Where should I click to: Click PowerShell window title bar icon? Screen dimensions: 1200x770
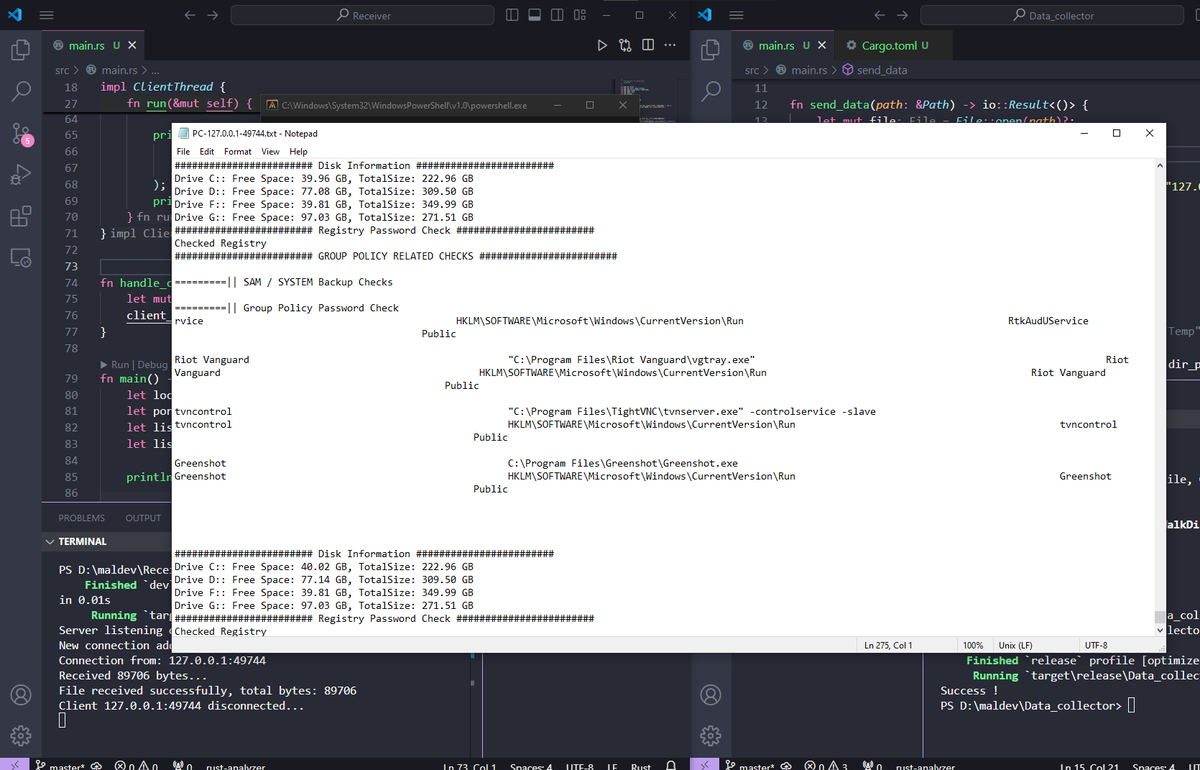pos(272,105)
